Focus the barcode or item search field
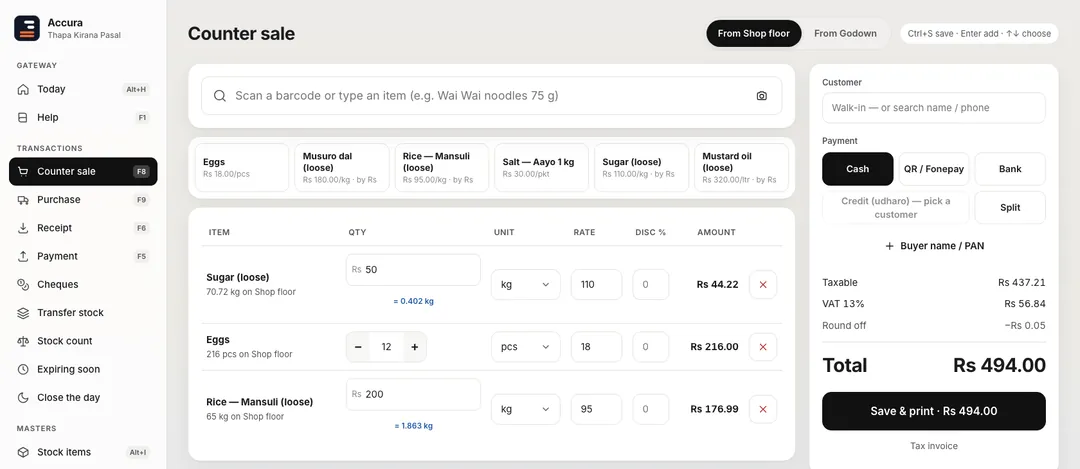1080x469 pixels. pos(492,96)
